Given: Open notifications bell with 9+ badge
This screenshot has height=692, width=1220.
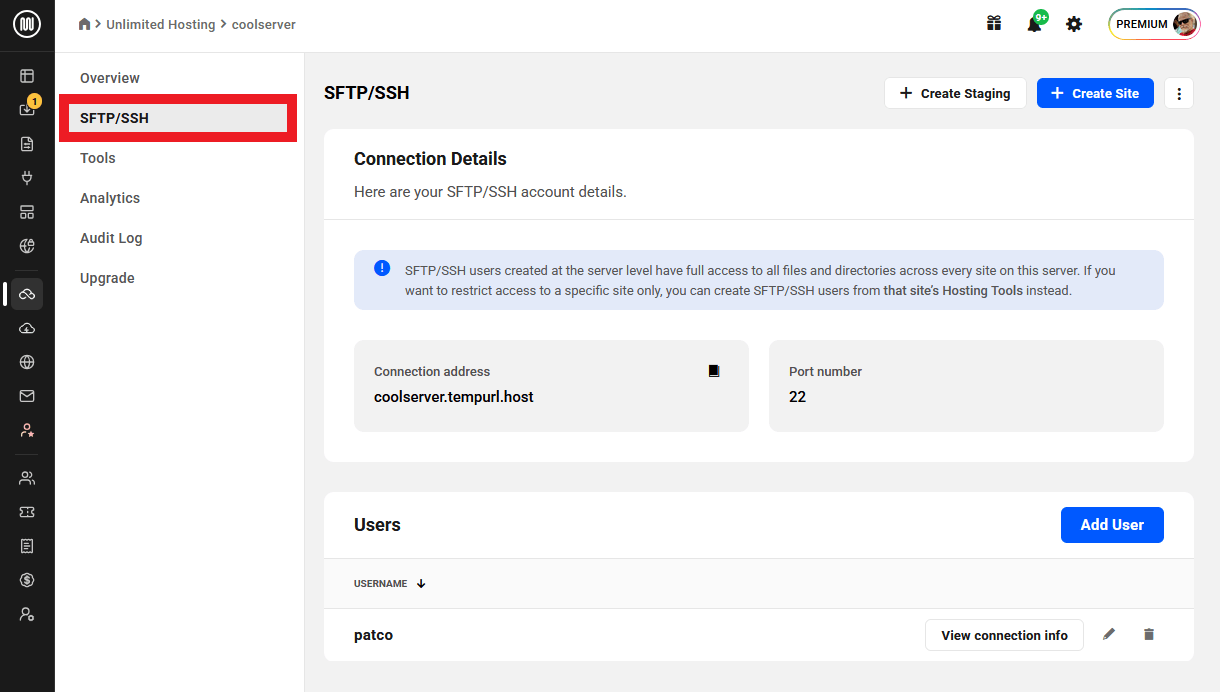Looking at the screenshot, I should tap(1036, 22).
